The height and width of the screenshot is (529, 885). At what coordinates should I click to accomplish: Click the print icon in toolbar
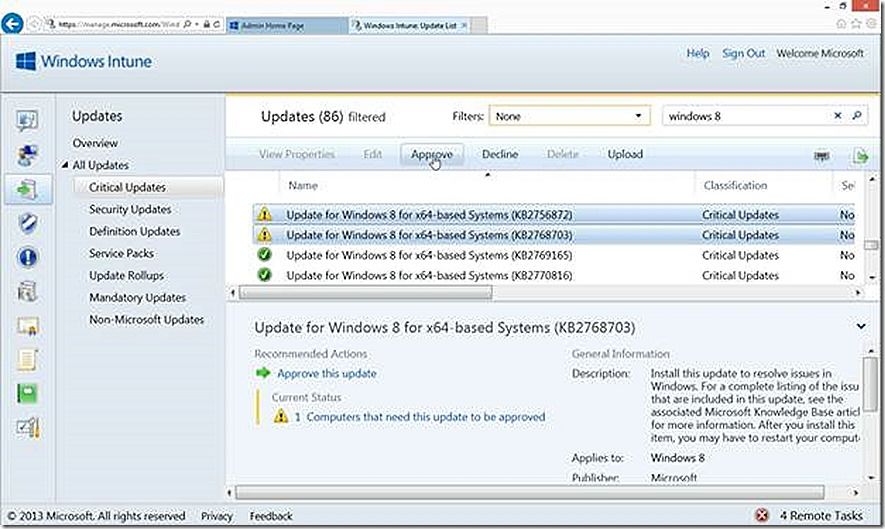point(822,155)
